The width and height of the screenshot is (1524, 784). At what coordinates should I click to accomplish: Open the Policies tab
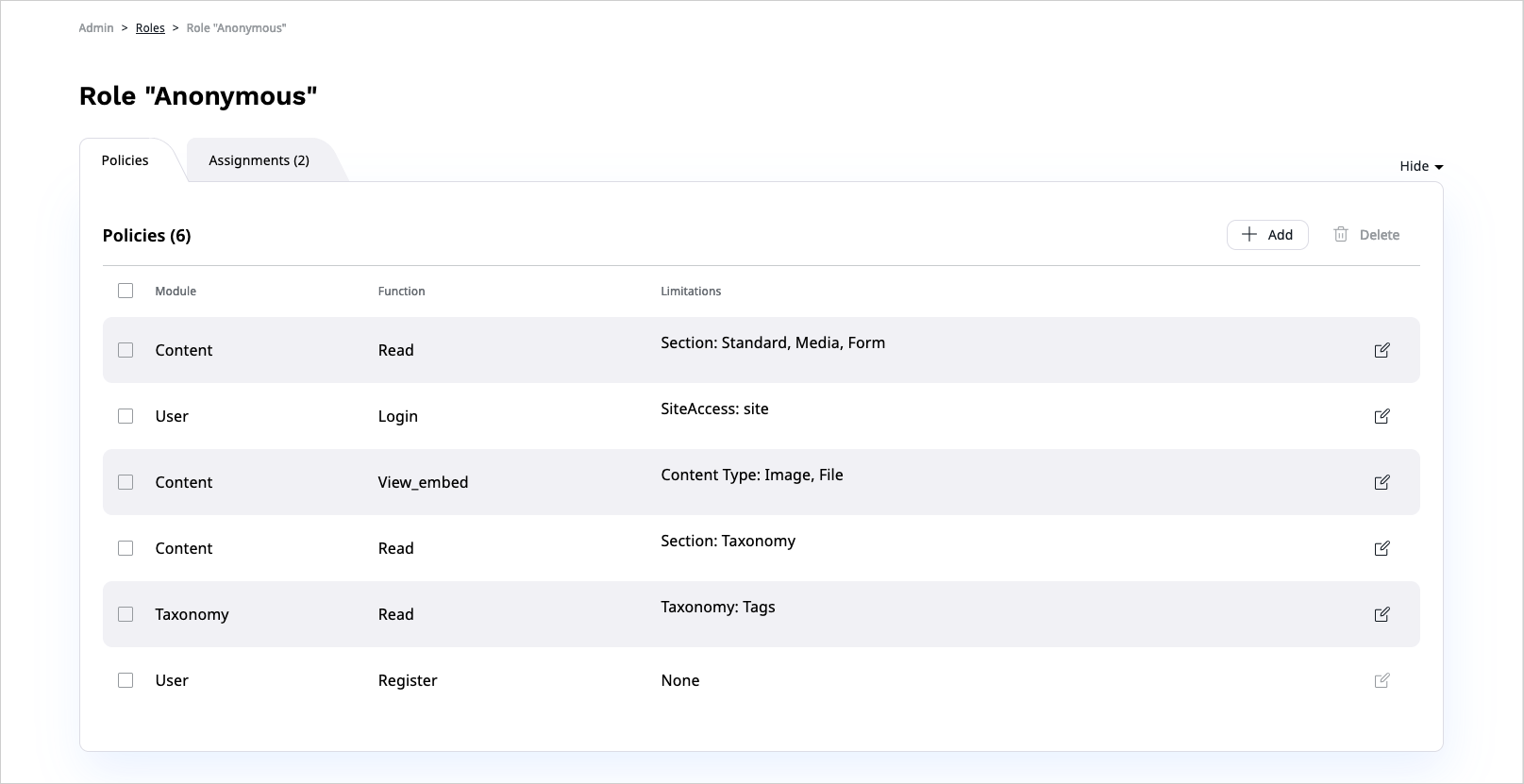pos(125,160)
